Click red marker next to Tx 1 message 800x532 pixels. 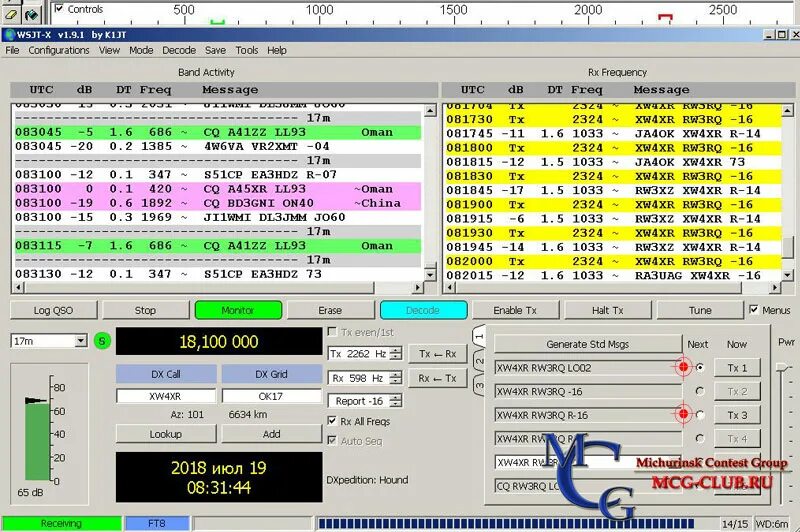click(683, 367)
